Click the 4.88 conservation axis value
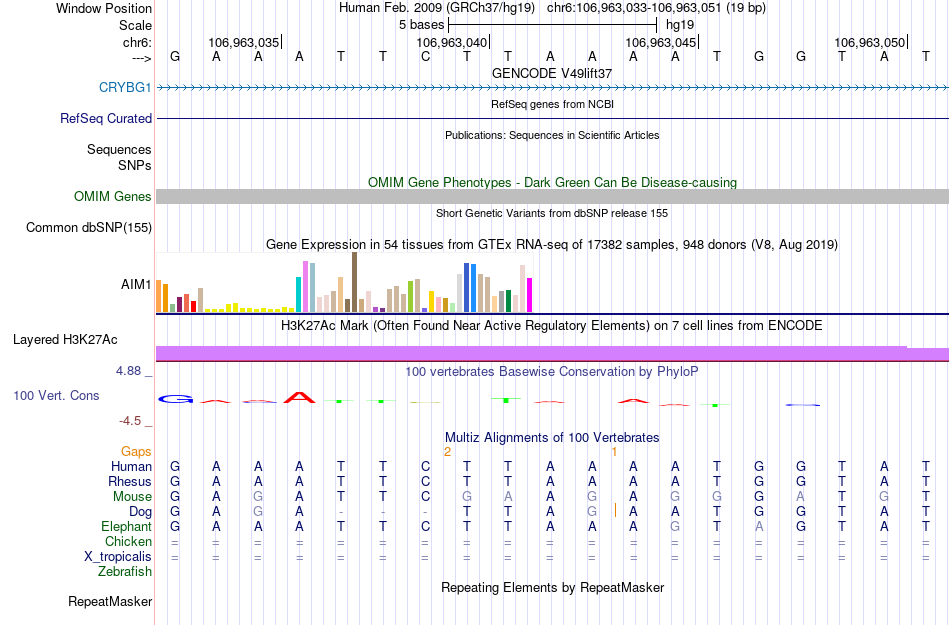 pyautogui.click(x=128, y=371)
